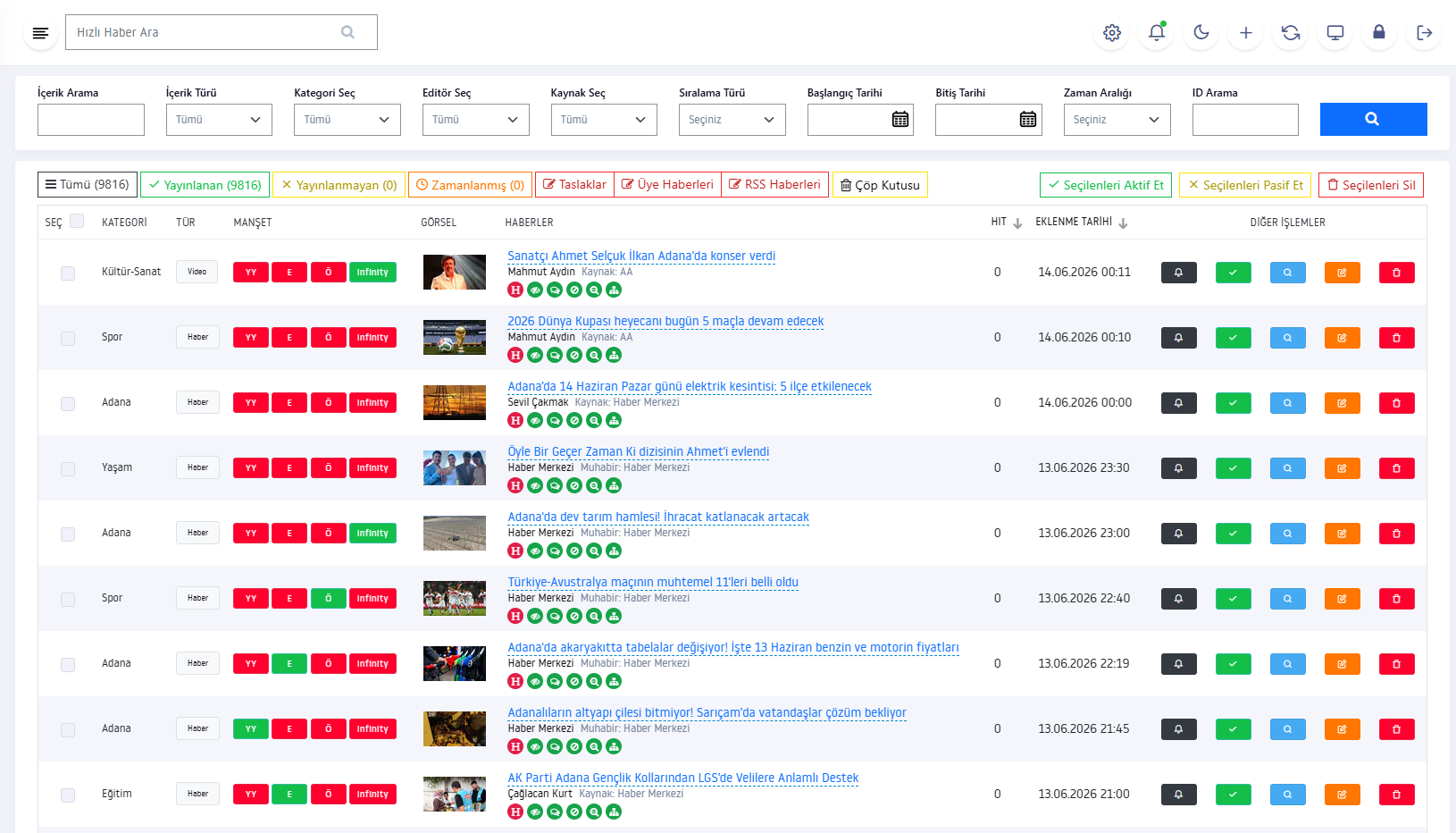This screenshot has height=833, width=1456.
Task: Click the logout exit icon
Action: point(1425,33)
